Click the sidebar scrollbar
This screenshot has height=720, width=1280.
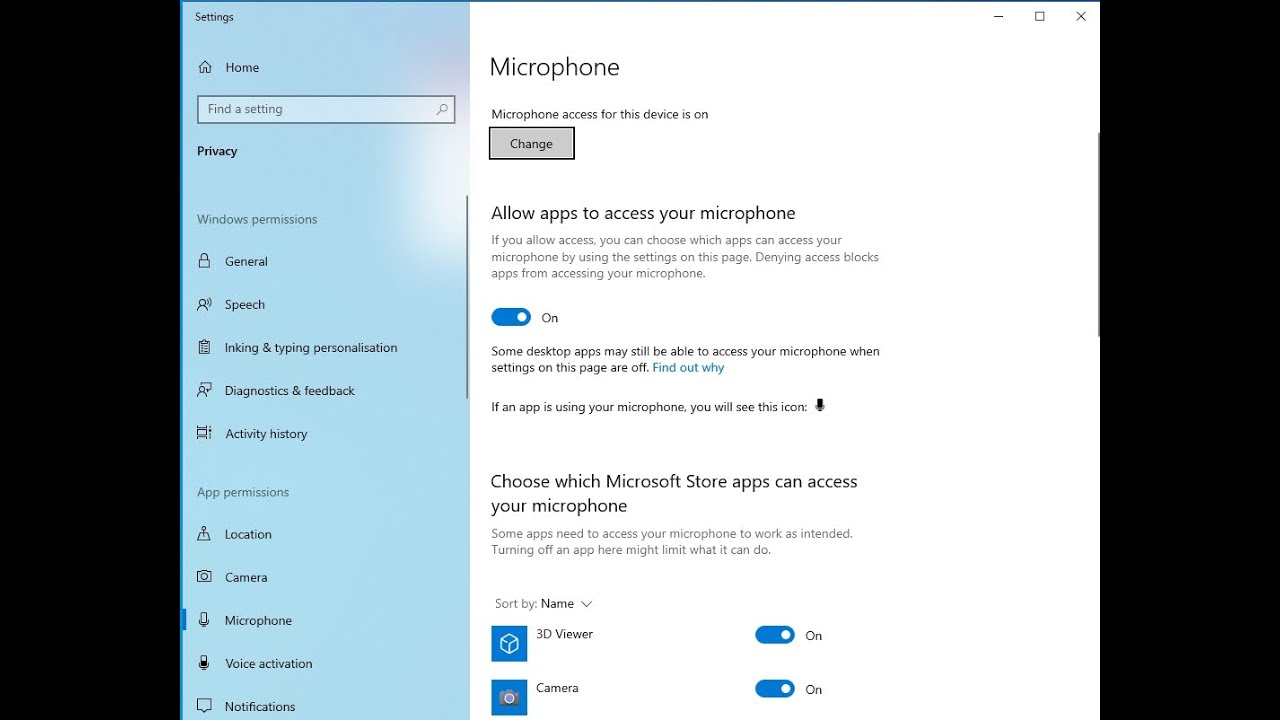pyautogui.click(x=467, y=297)
